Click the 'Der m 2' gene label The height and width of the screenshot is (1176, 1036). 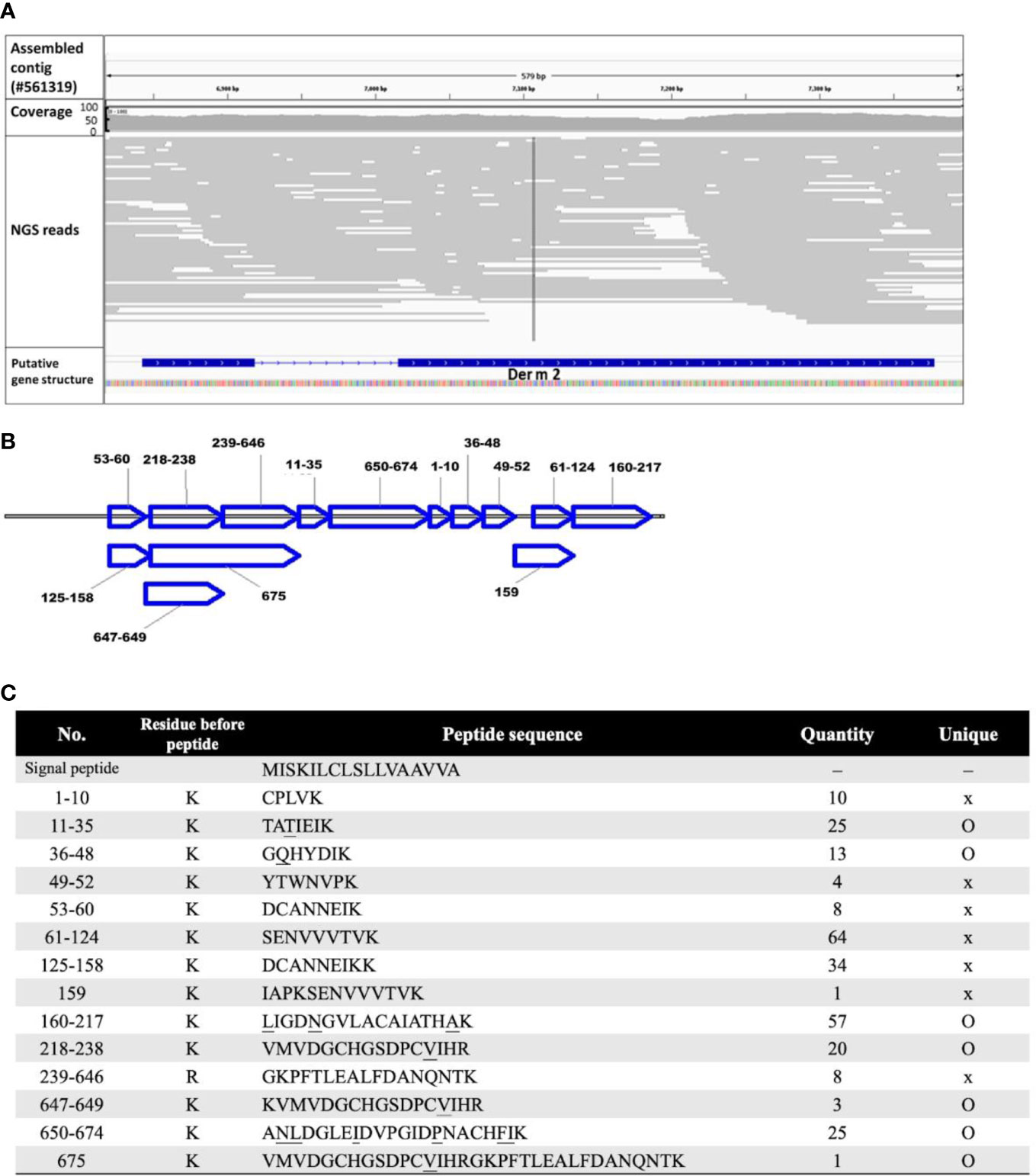[534, 374]
